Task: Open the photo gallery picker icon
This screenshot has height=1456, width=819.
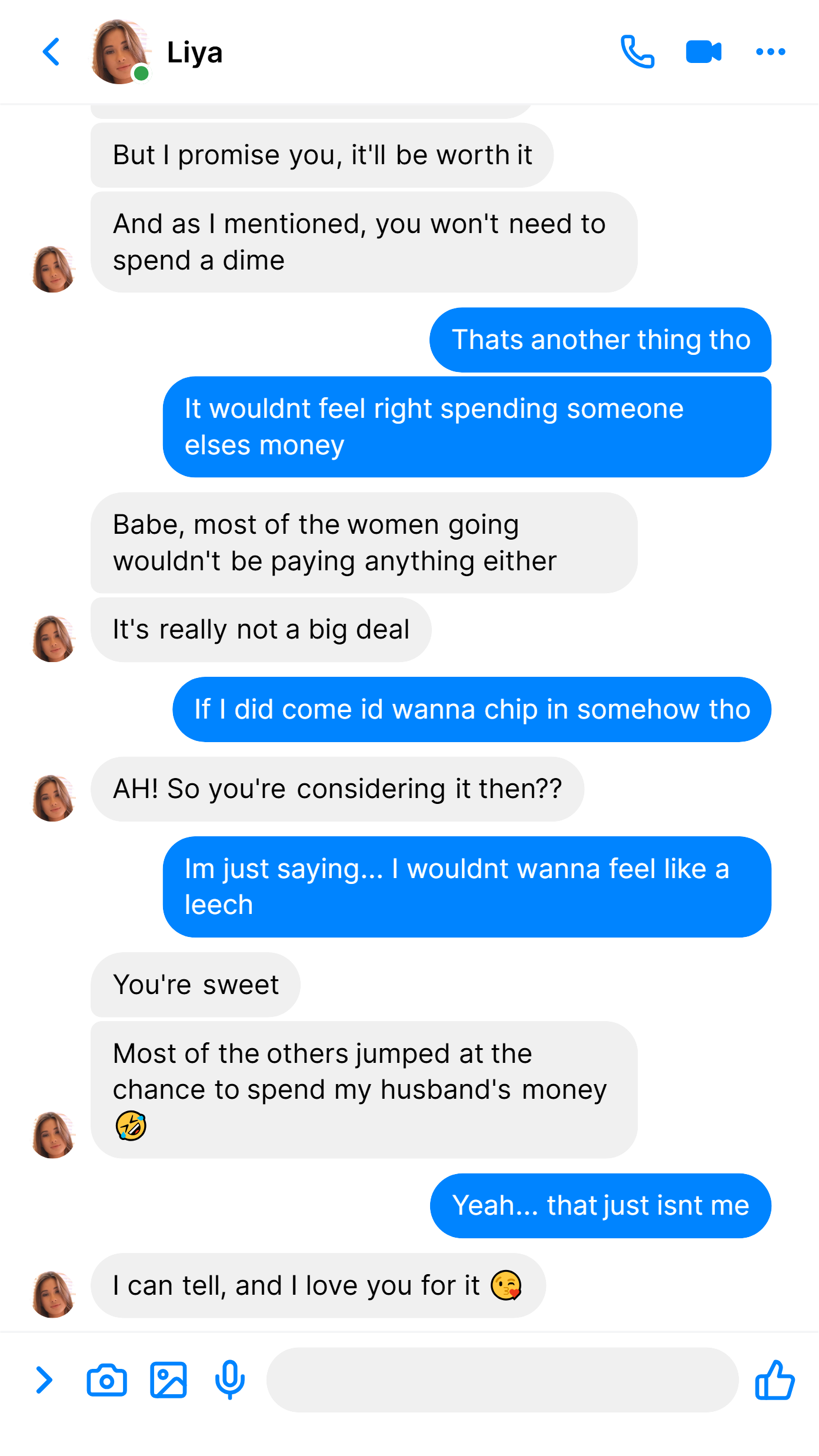Action: tap(168, 1380)
